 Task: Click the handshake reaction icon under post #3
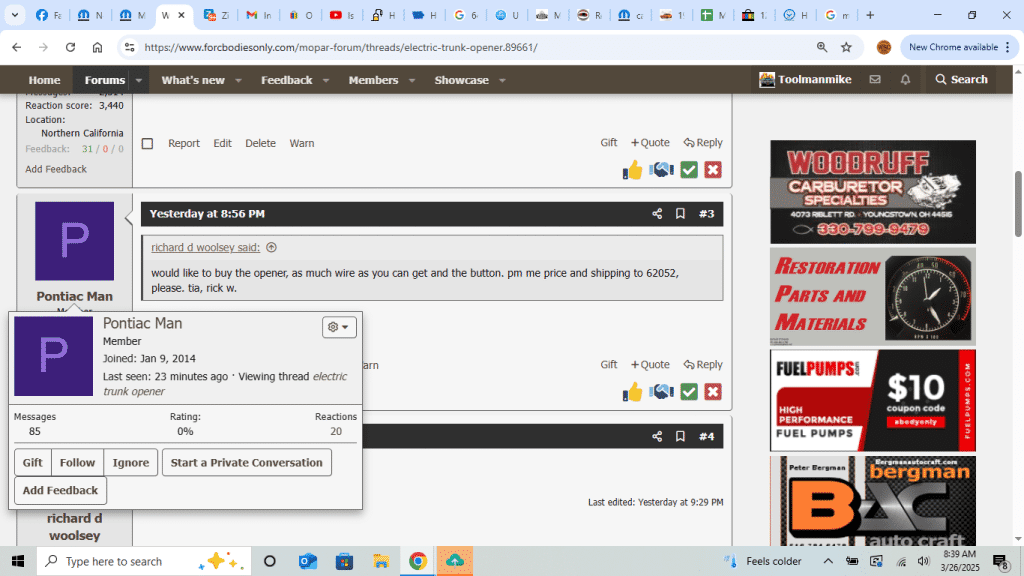click(661, 391)
